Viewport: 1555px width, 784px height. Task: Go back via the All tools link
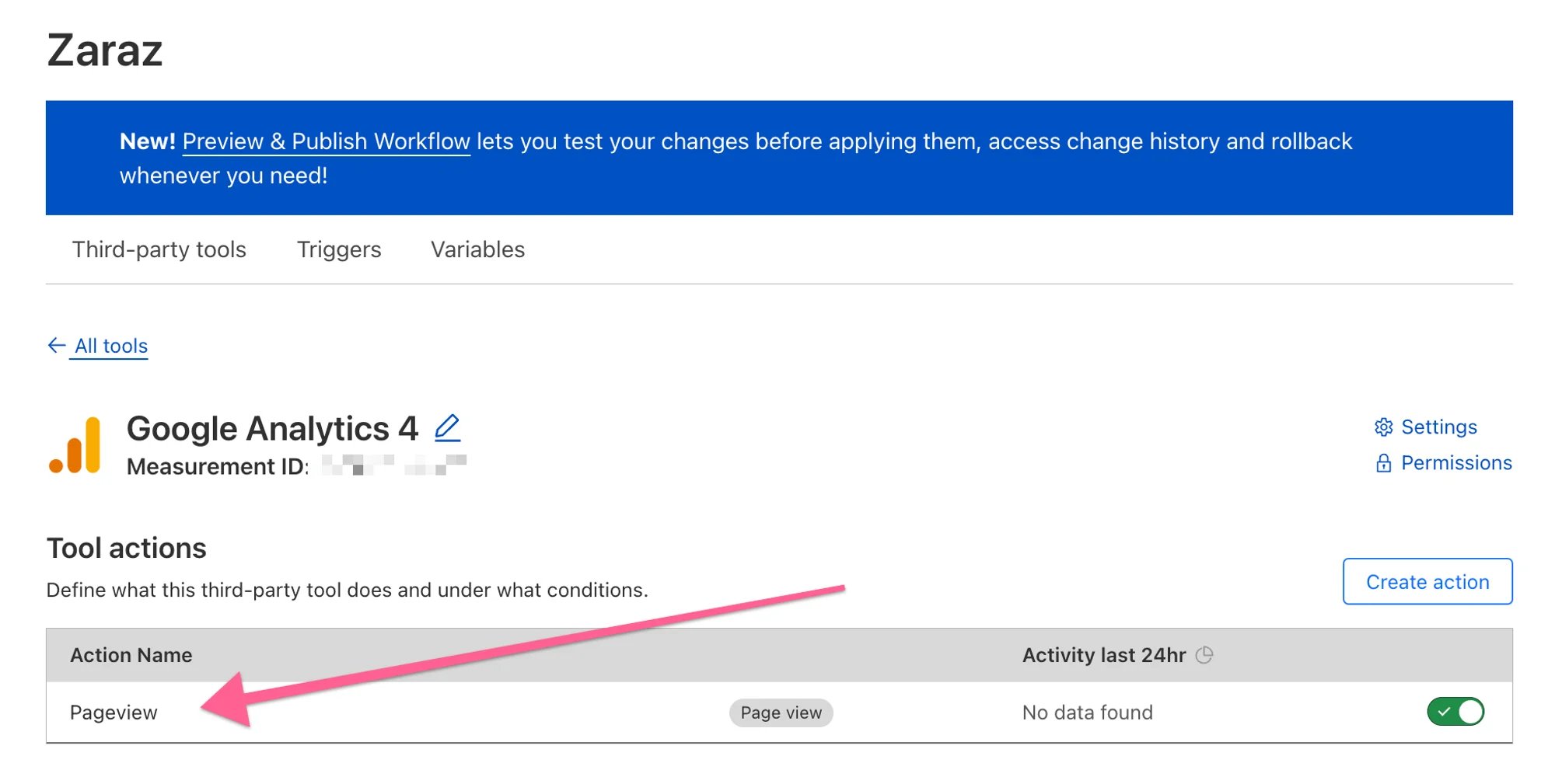[x=110, y=345]
